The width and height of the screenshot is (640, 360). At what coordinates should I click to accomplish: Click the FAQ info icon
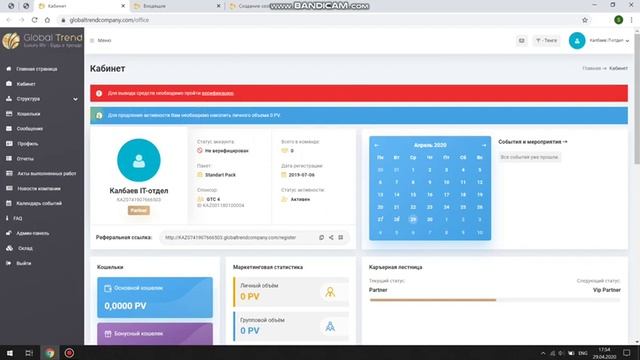click(7, 218)
